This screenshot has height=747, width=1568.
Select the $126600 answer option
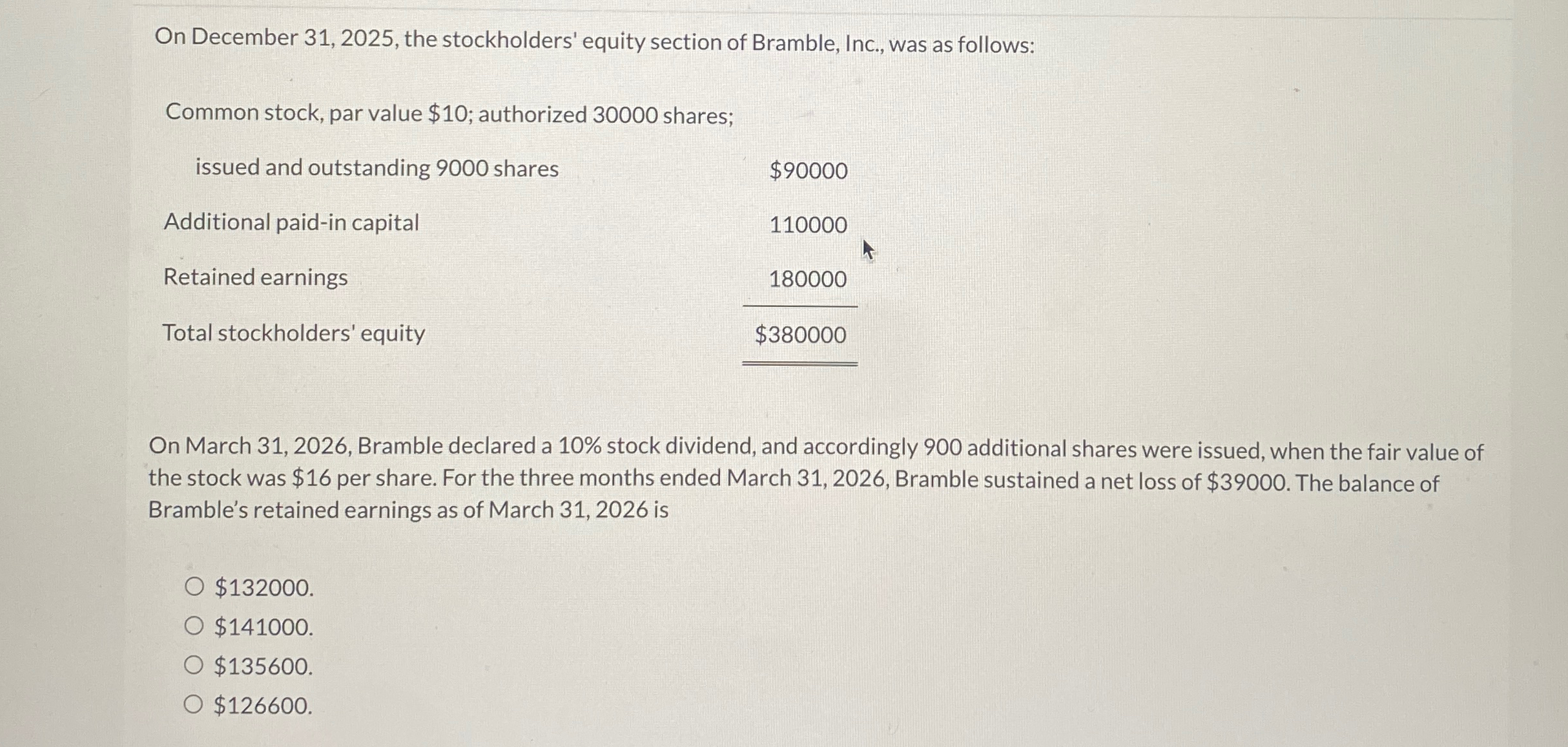coord(193,706)
